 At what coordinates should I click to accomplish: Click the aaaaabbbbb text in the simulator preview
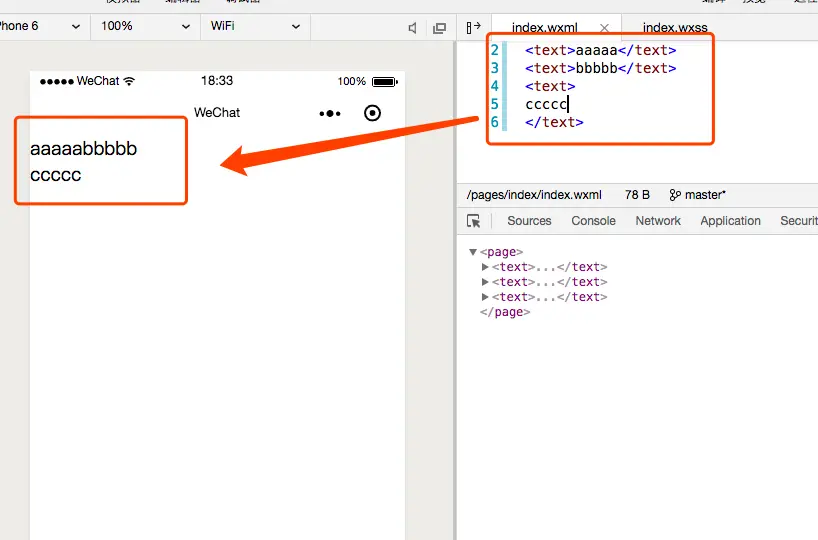click(83, 149)
